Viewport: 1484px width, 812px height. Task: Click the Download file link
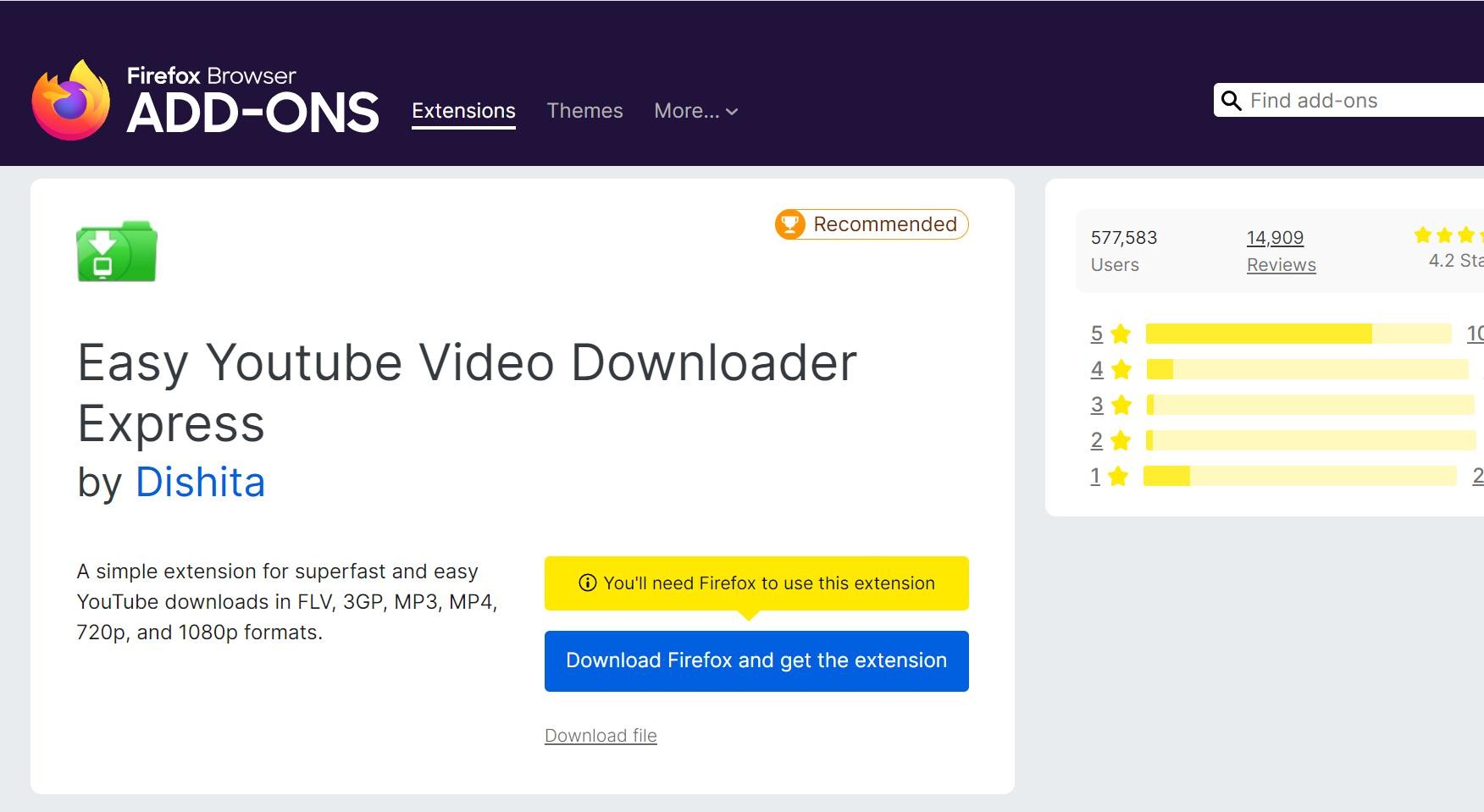point(601,736)
